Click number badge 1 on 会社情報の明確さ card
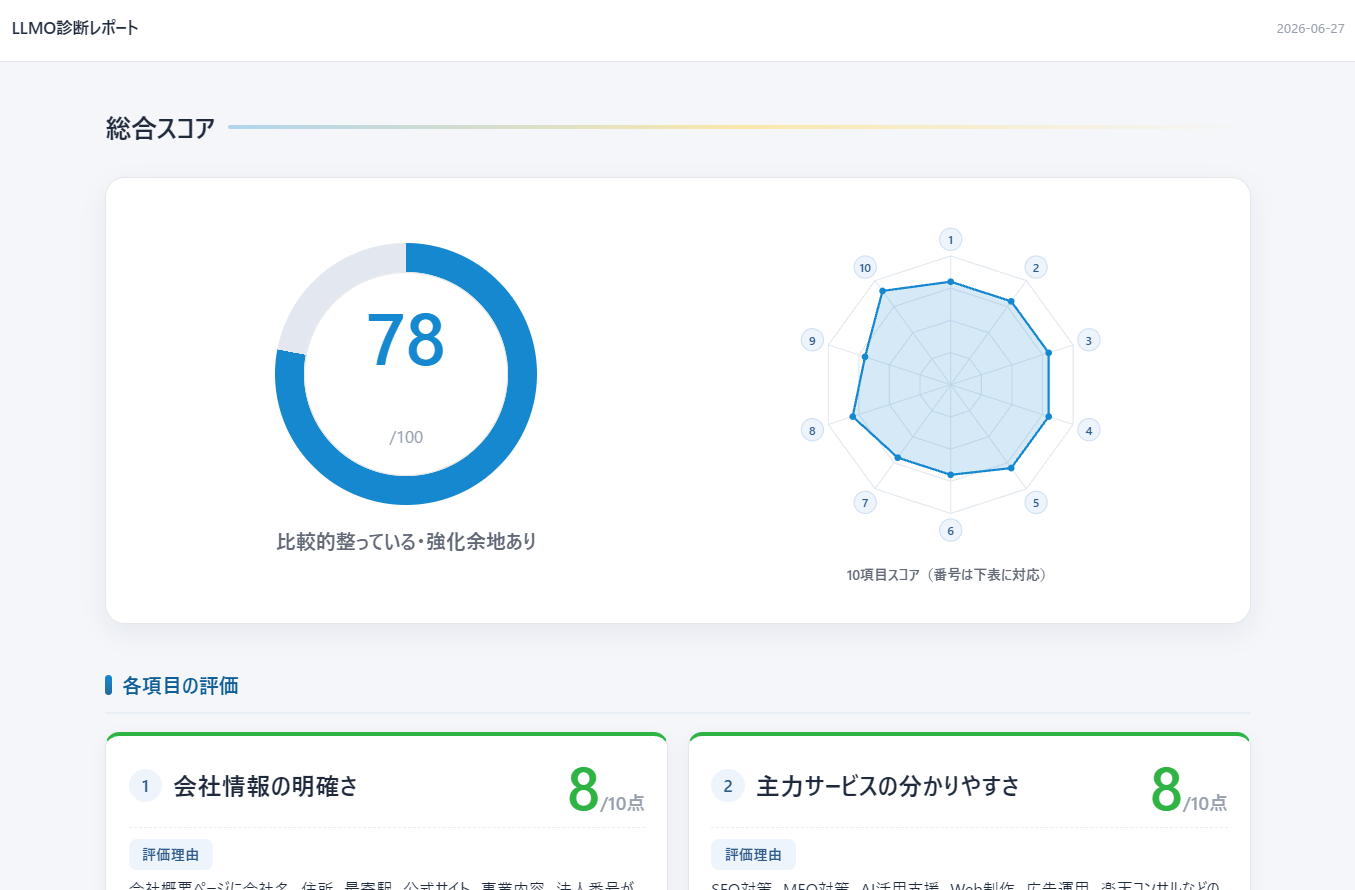The height and width of the screenshot is (890, 1355). click(x=145, y=786)
